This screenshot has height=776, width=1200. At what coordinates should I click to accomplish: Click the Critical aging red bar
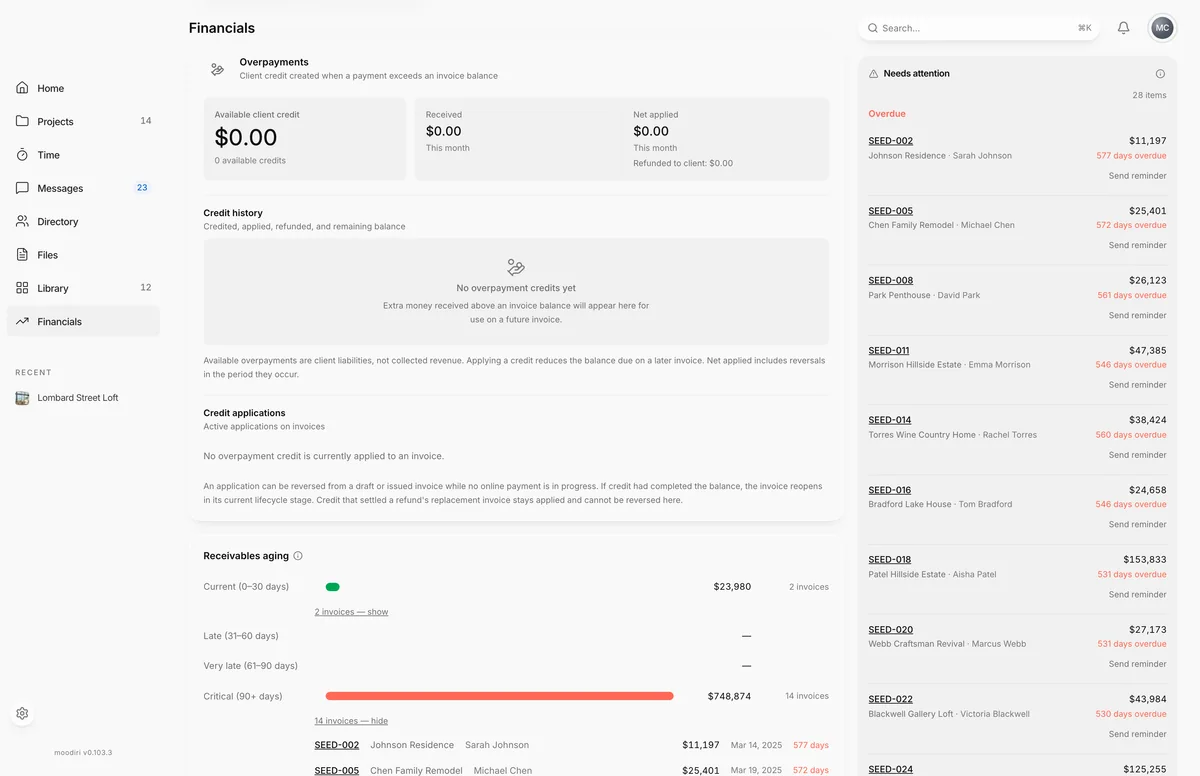pos(500,696)
